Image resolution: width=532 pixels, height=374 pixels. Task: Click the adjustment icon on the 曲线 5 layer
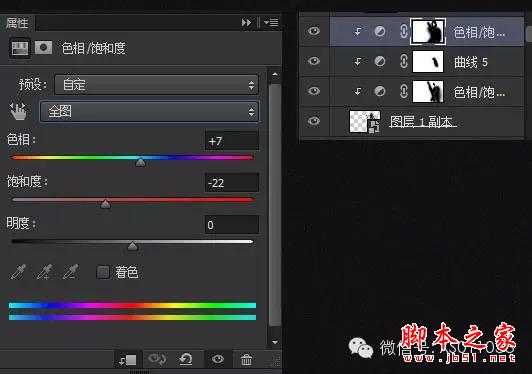(380, 61)
